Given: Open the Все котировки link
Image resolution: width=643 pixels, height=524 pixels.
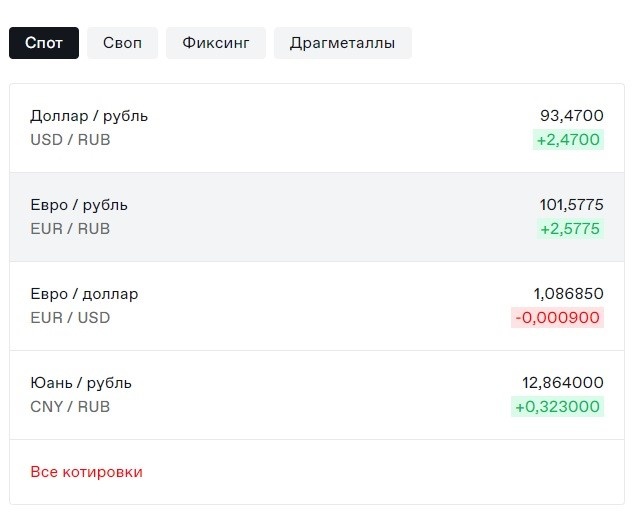Looking at the screenshot, I should (87, 472).
